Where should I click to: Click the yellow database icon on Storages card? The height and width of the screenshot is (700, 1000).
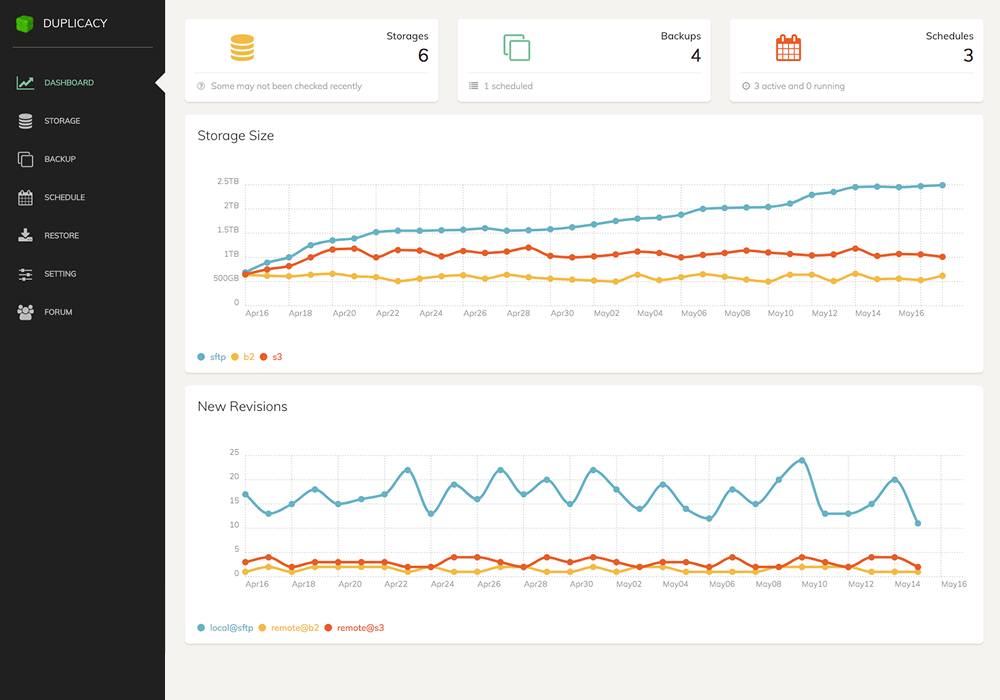click(243, 48)
